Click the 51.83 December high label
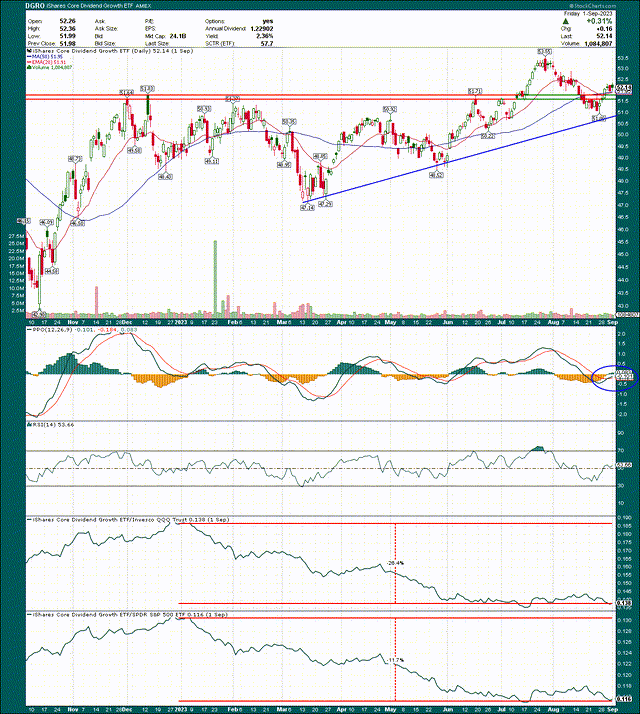This screenshot has width=640, height=714. pos(148,88)
